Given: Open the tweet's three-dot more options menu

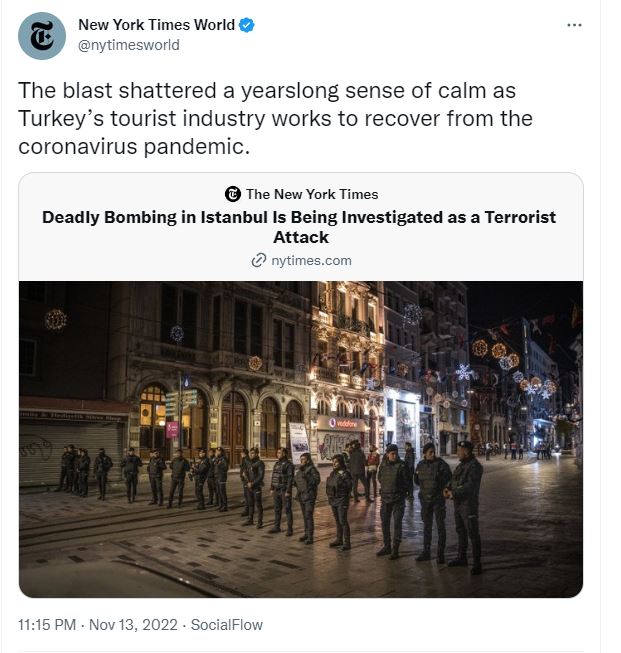Looking at the screenshot, I should pyautogui.click(x=574, y=25).
